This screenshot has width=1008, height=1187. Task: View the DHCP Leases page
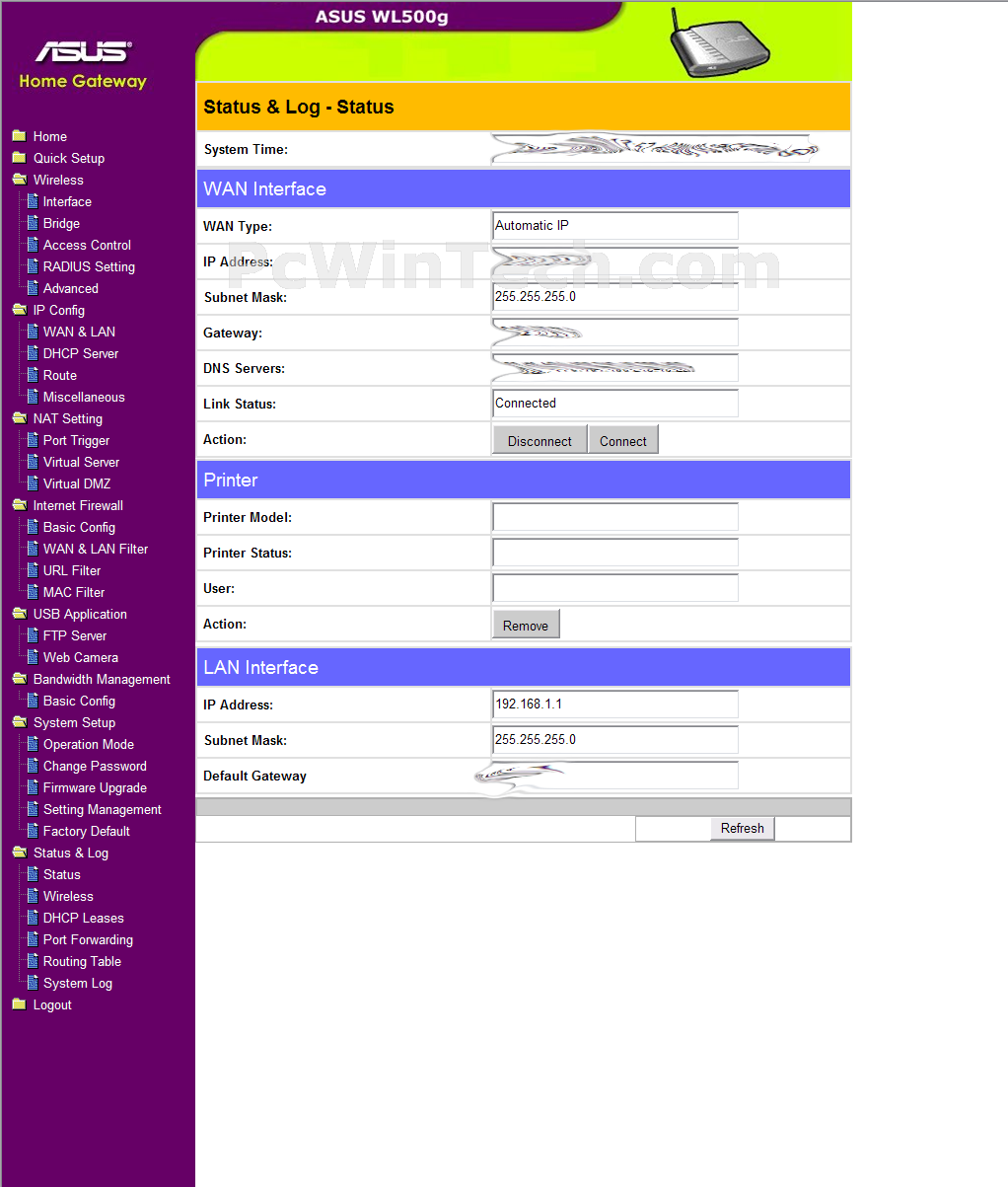84,918
